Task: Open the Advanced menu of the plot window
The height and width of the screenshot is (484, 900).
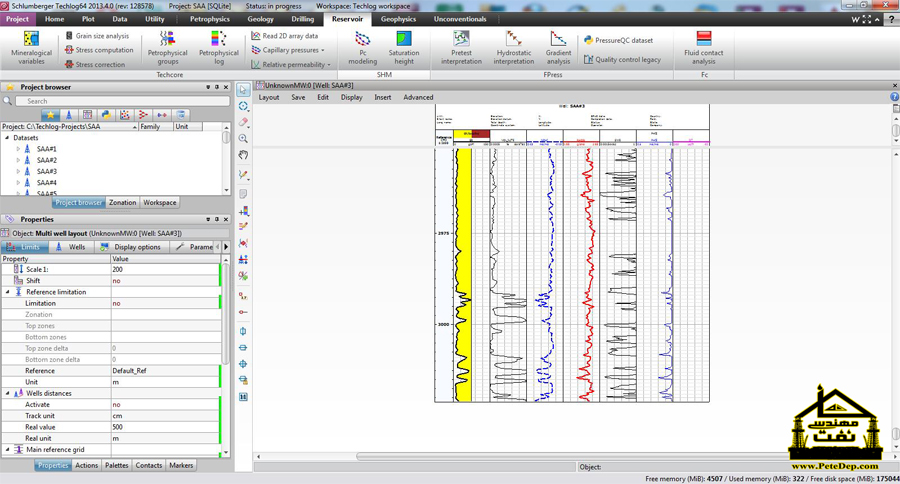Action: click(418, 97)
